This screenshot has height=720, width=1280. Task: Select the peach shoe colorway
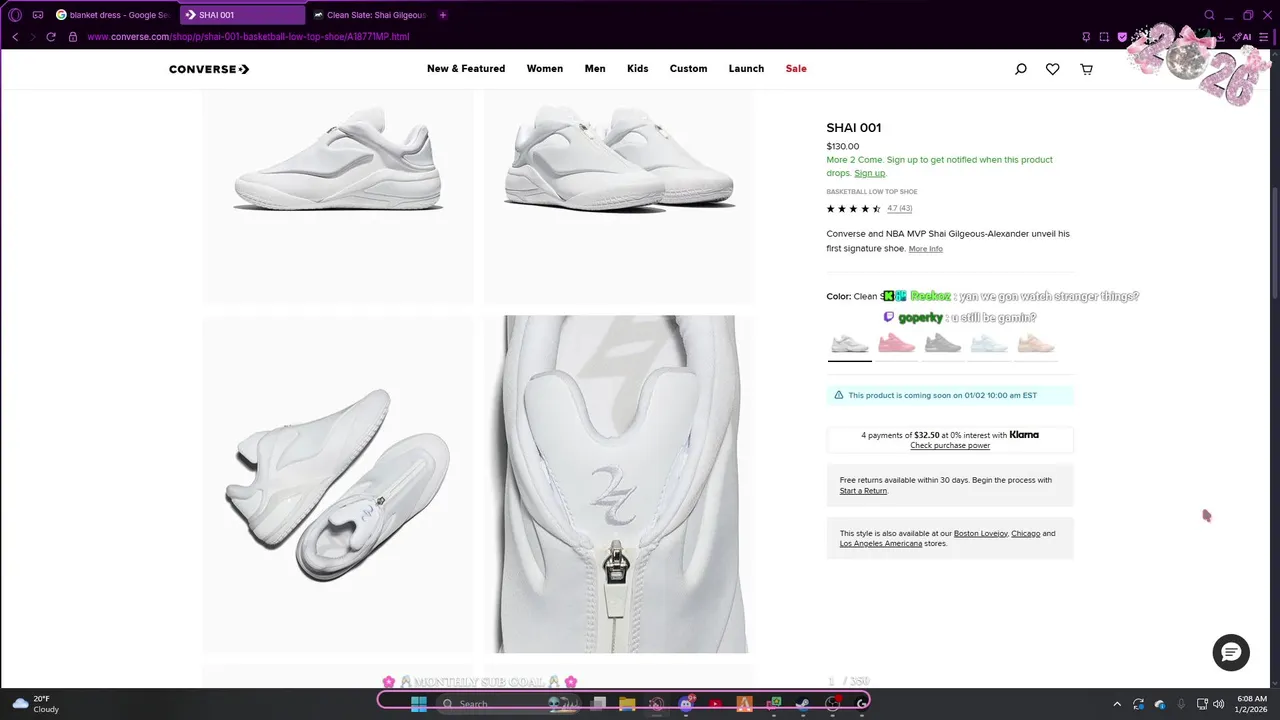coord(1036,344)
